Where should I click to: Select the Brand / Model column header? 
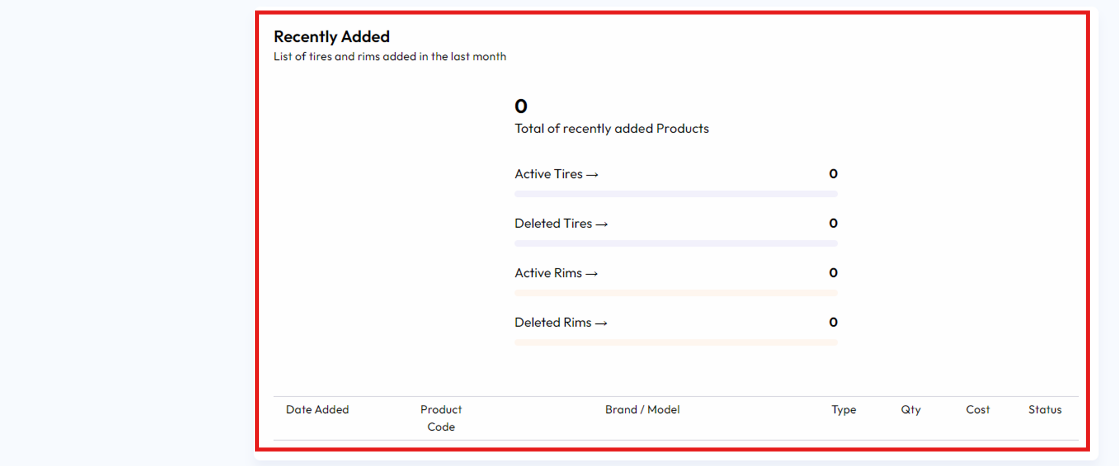click(x=642, y=410)
